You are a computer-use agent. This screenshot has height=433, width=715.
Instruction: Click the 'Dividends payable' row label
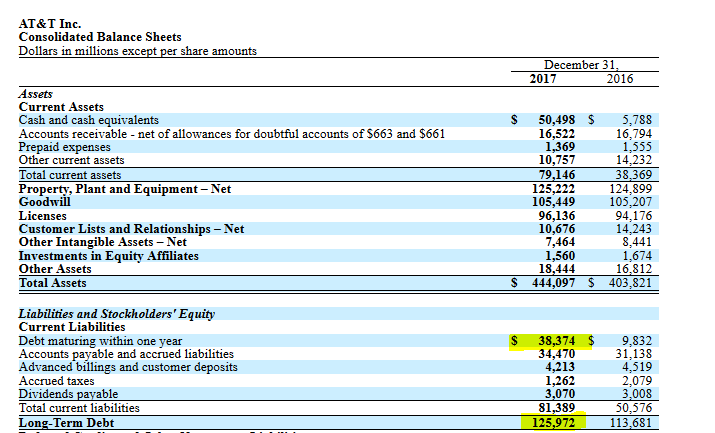[68, 394]
